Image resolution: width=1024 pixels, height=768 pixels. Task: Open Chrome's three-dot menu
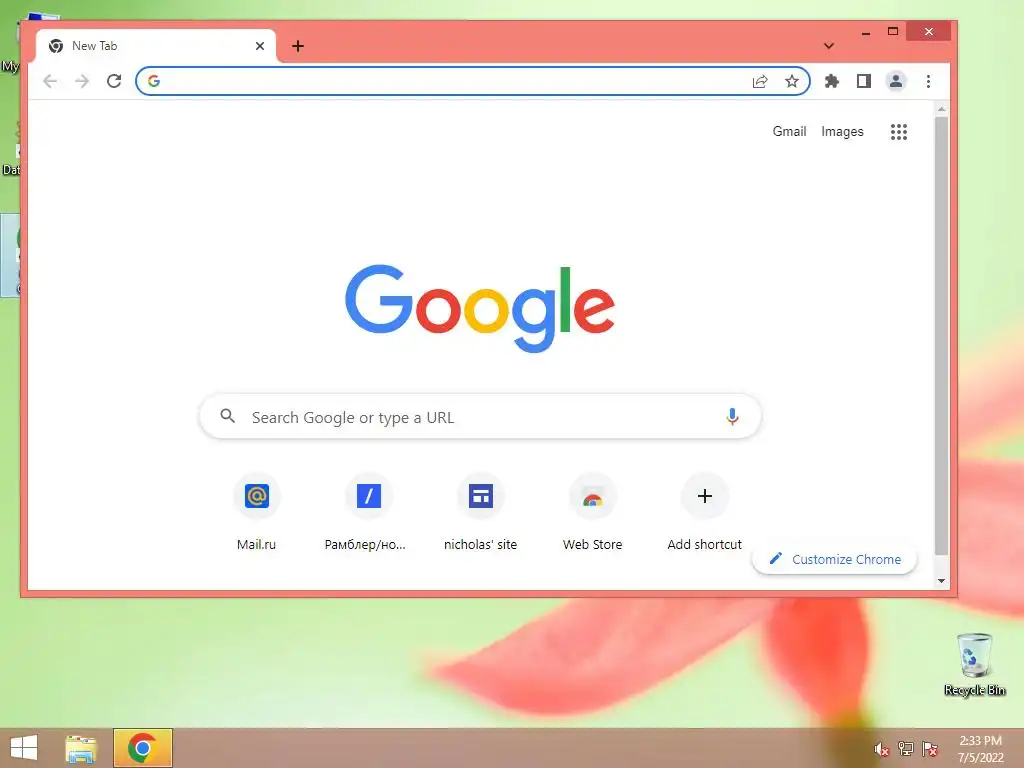(928, 81)
